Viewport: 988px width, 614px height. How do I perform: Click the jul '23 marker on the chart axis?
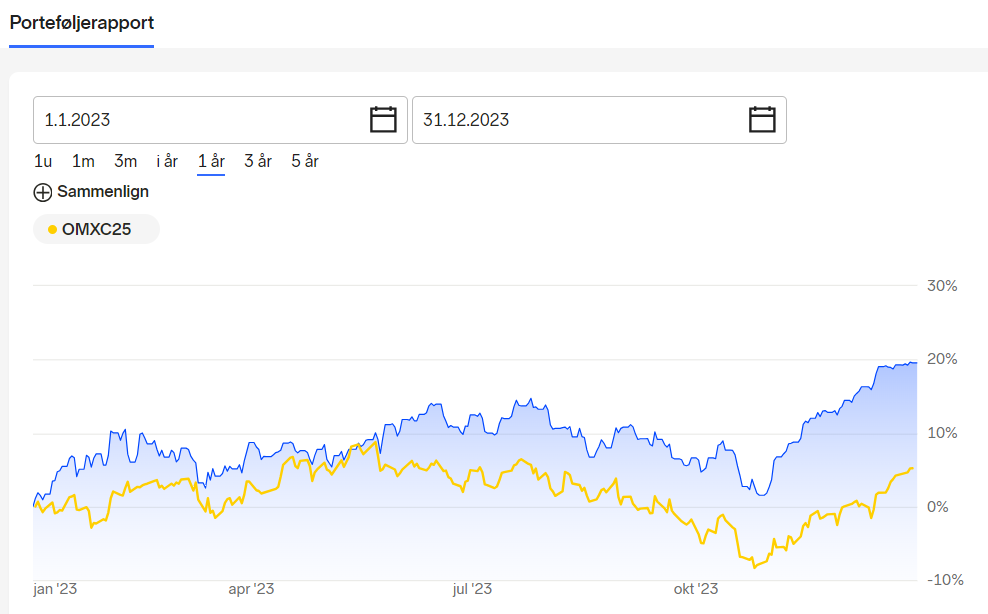[472, 589]
